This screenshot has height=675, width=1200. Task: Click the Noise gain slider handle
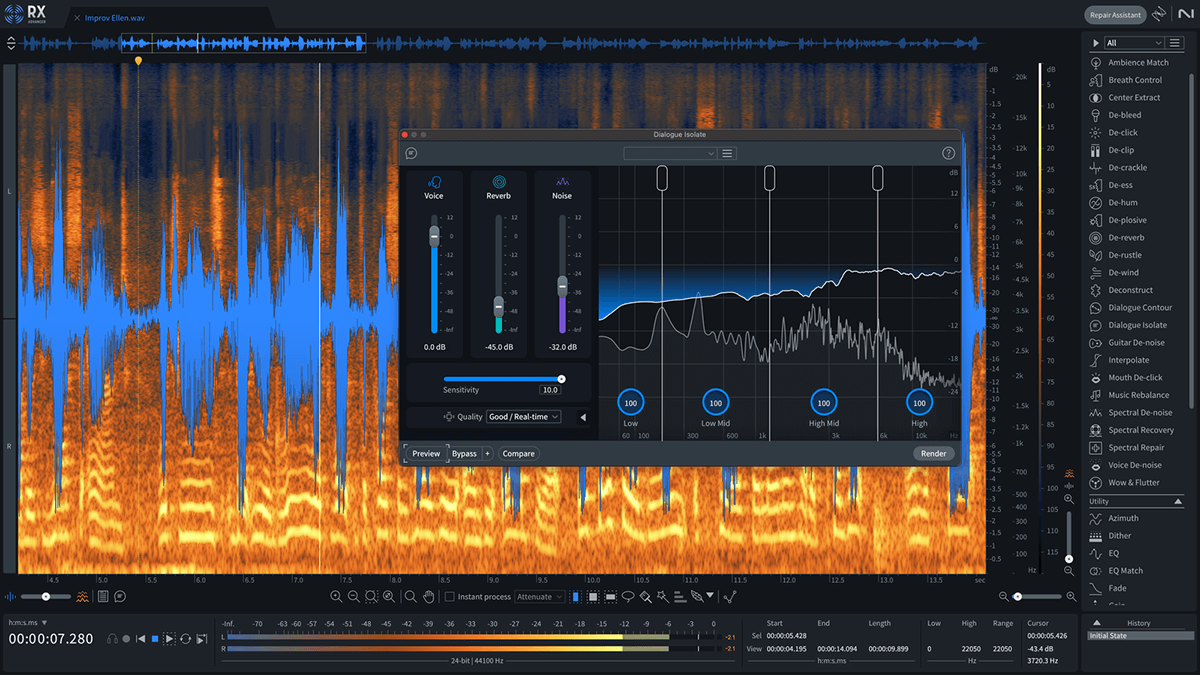coord(562,285)
